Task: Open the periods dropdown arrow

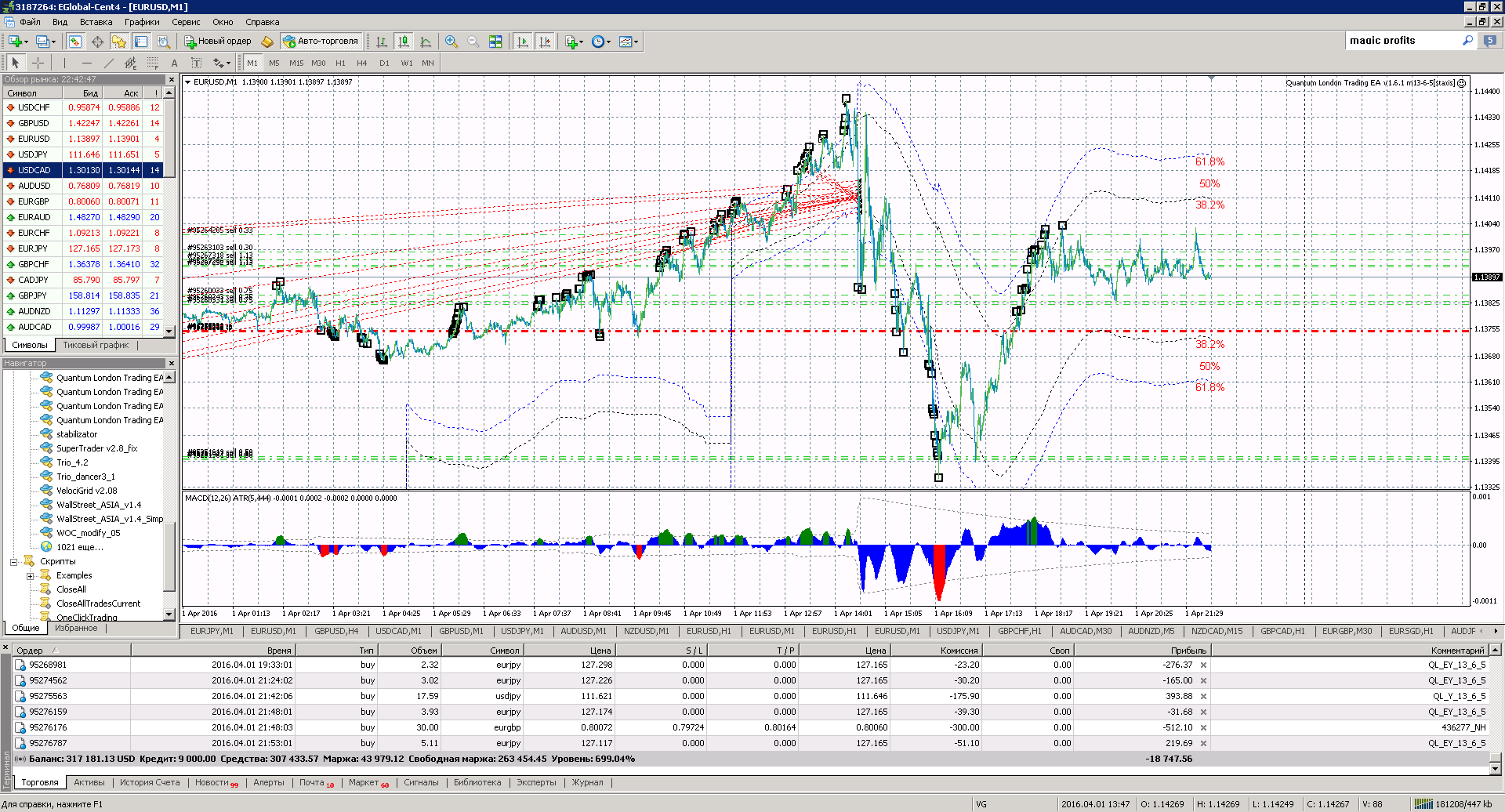Action: coord(609,42)
